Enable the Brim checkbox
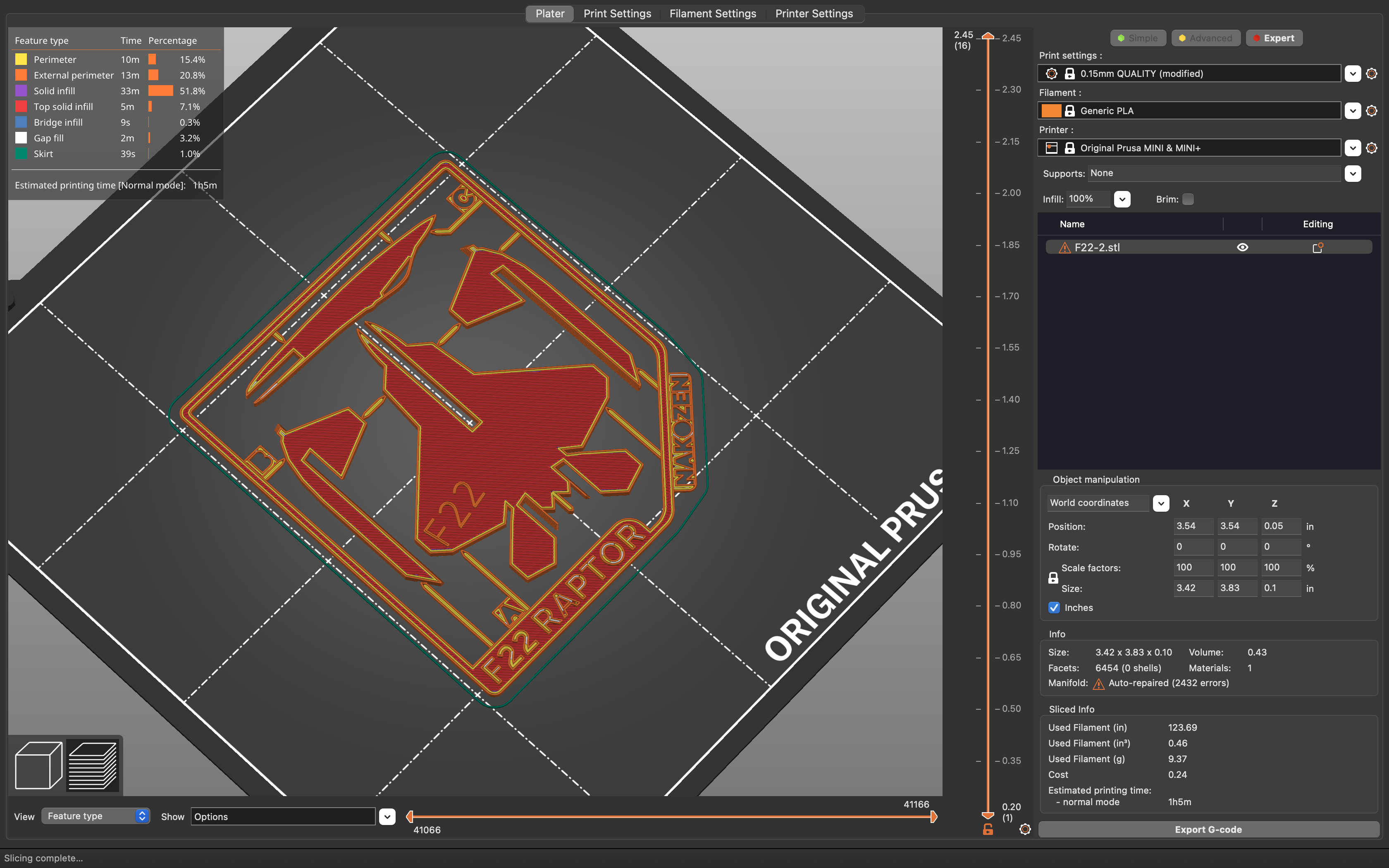This screenshot has height=868, width=1389. (1188, 199)
